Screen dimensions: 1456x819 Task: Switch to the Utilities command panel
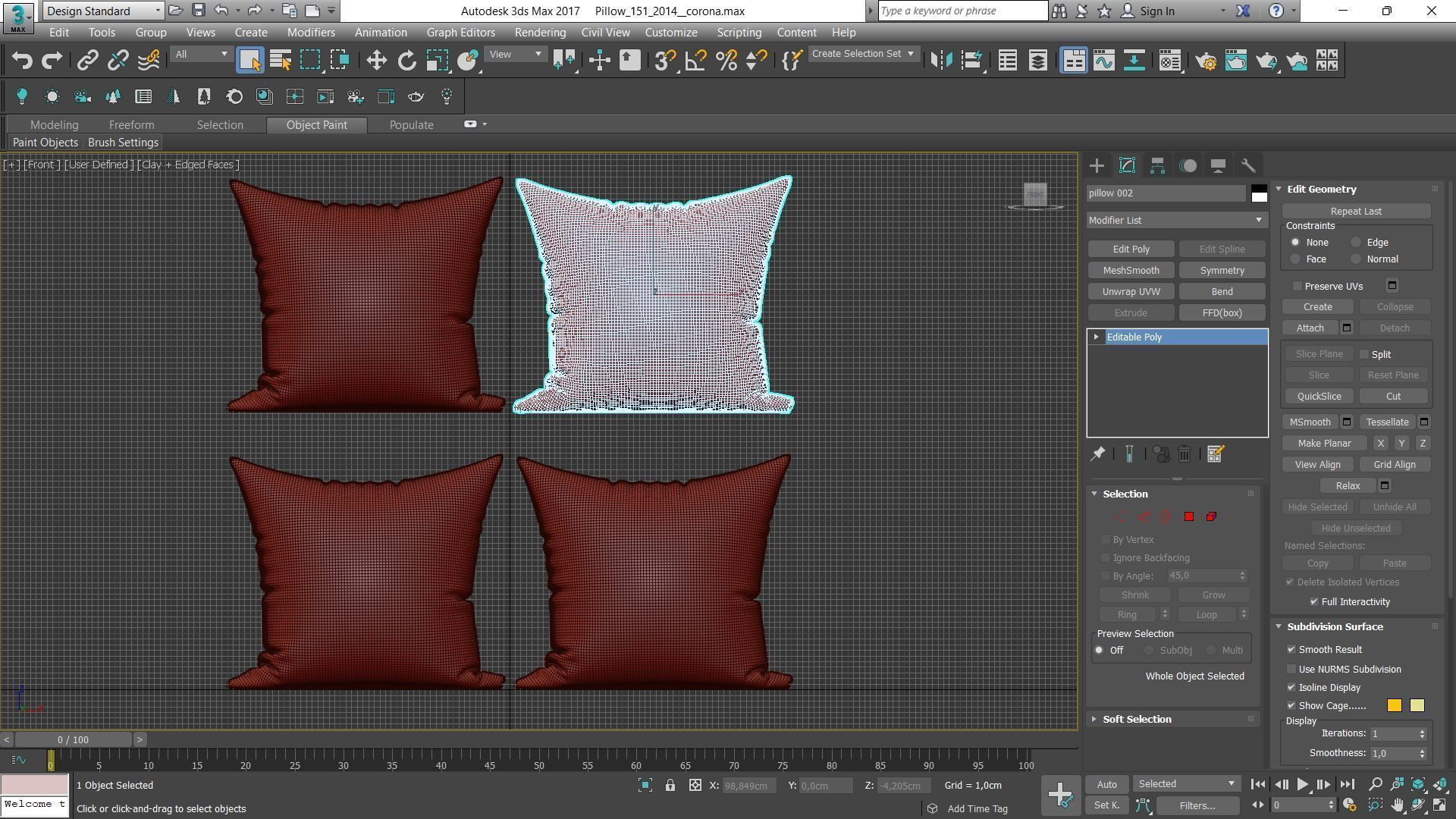(x=1248, y=165)
